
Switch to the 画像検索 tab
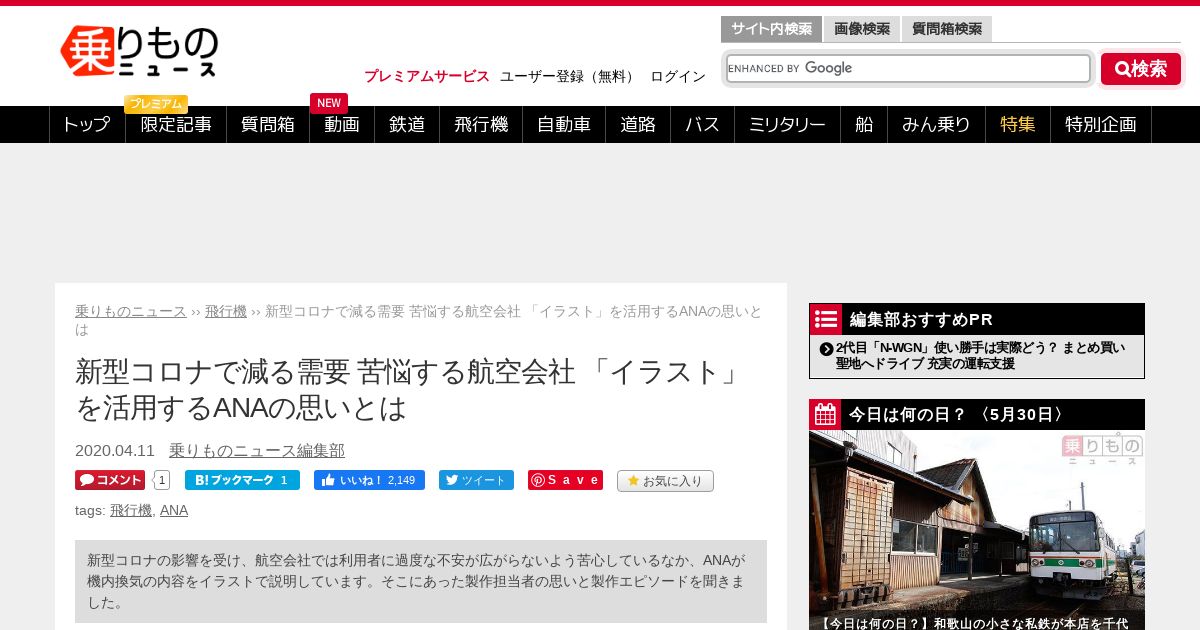tap(862, 29)
